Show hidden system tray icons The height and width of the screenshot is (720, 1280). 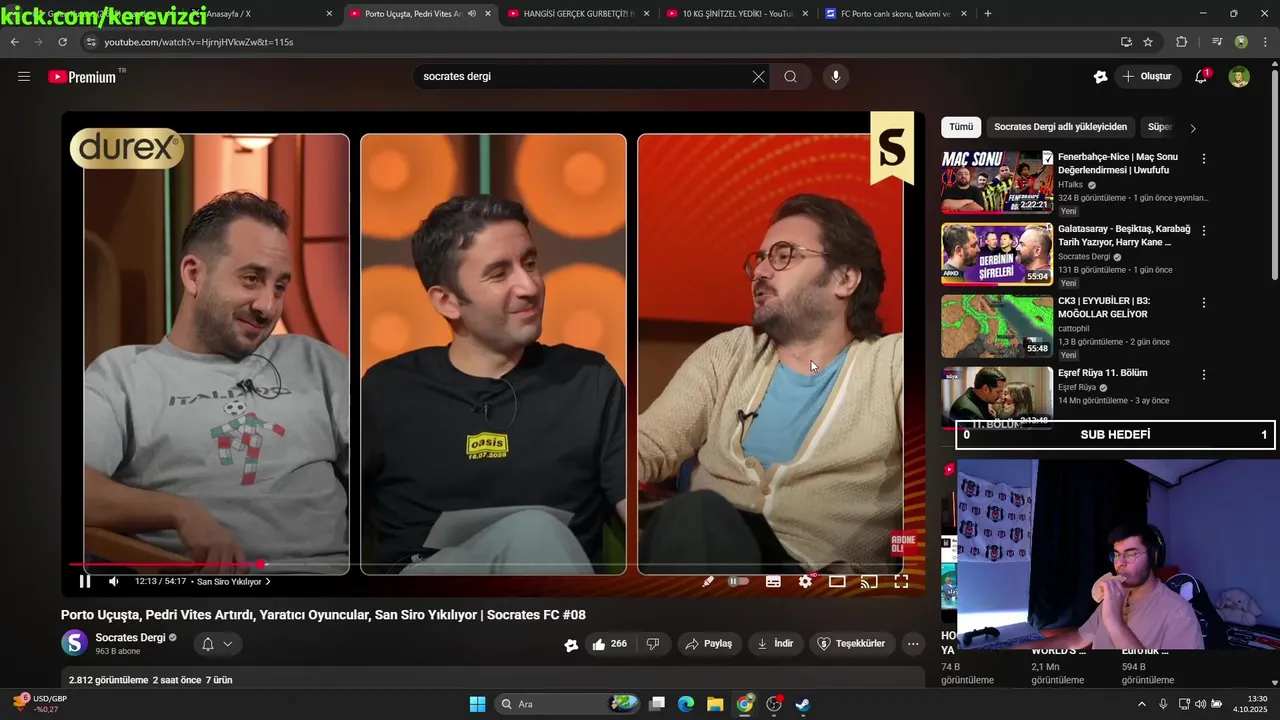click(x=1142, y=704)
